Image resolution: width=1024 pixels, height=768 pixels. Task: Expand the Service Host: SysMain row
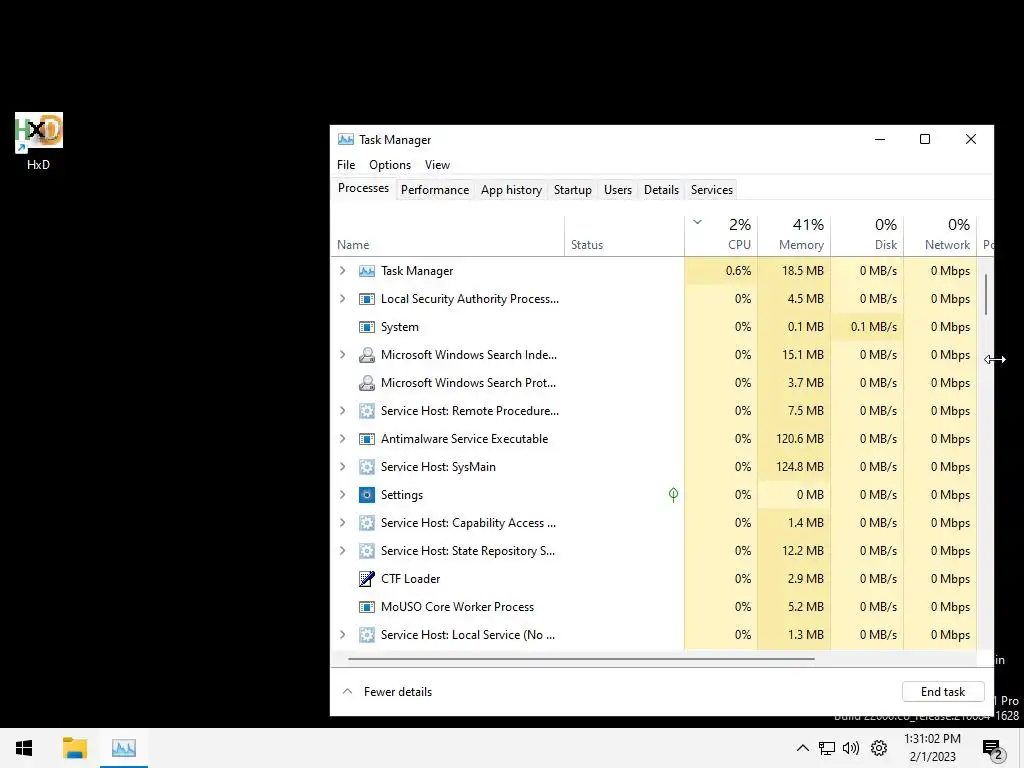coord(343,467)
